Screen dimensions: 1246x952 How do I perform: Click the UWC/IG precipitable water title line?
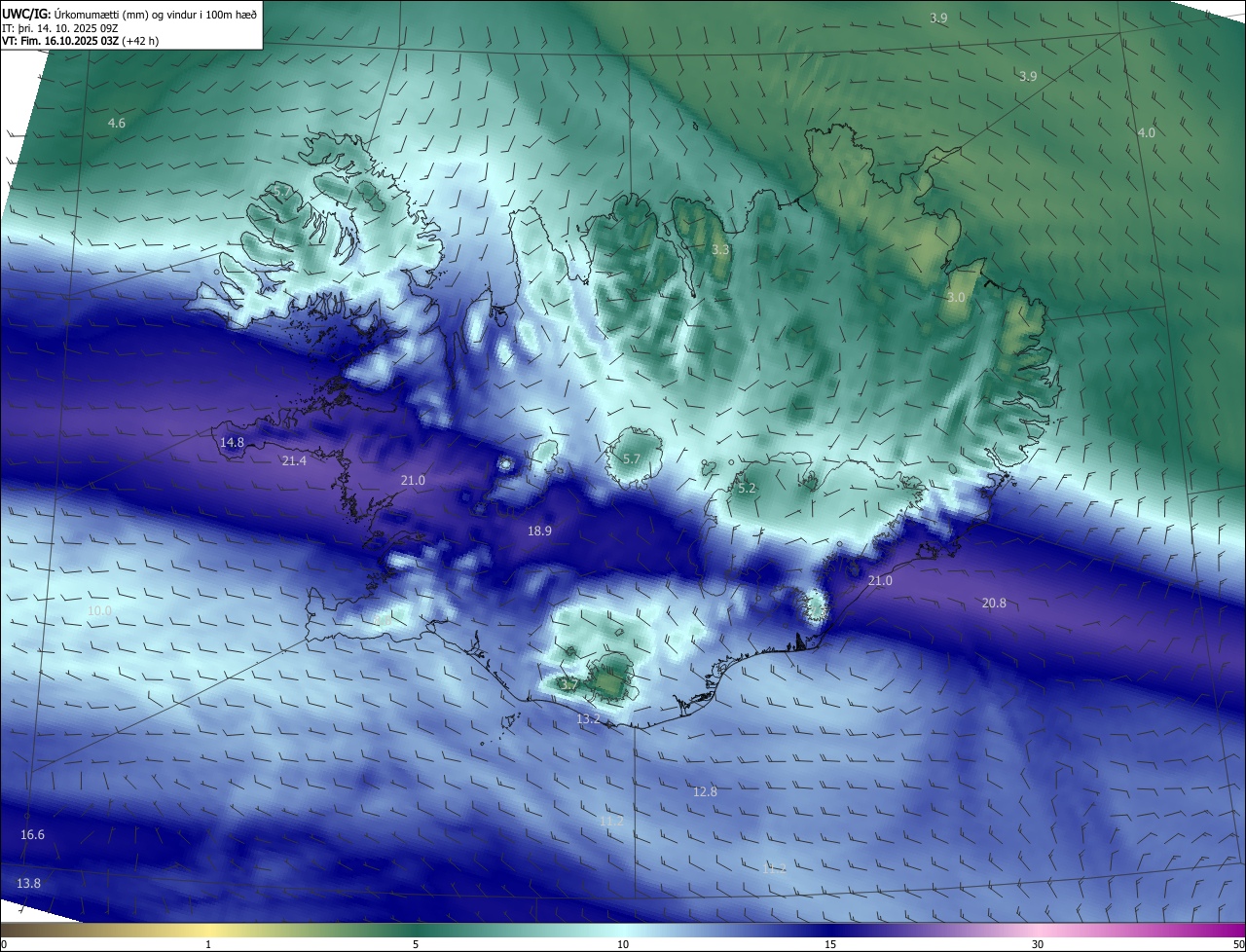[129, 15]
